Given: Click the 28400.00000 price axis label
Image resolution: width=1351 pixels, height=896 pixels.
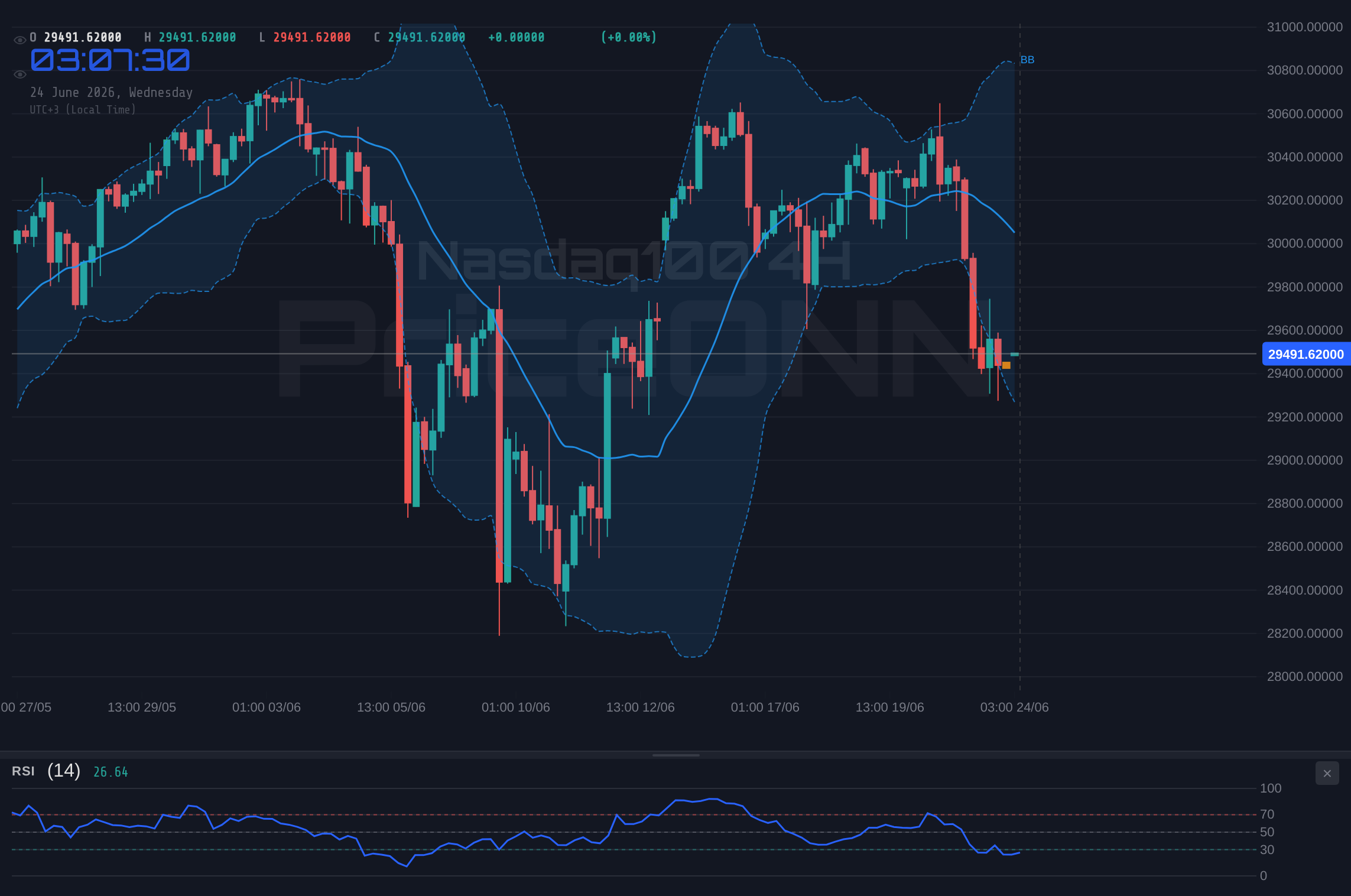Looking at the screenshot, I should pyautogui.click(x=1305, y=590).
